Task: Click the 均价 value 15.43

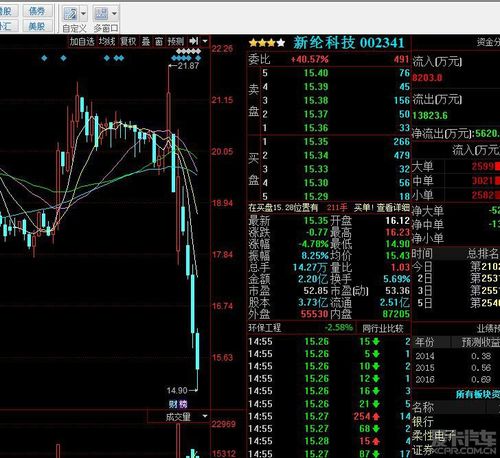Action: pyautogui.click(x=397, y=256)
